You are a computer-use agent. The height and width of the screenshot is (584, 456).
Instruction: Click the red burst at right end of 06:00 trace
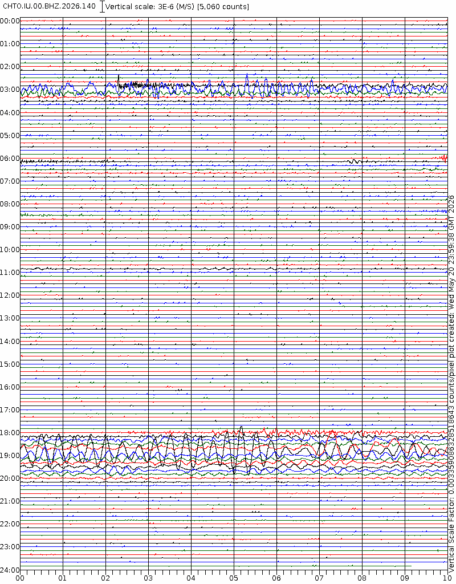[x=443, y=158]
